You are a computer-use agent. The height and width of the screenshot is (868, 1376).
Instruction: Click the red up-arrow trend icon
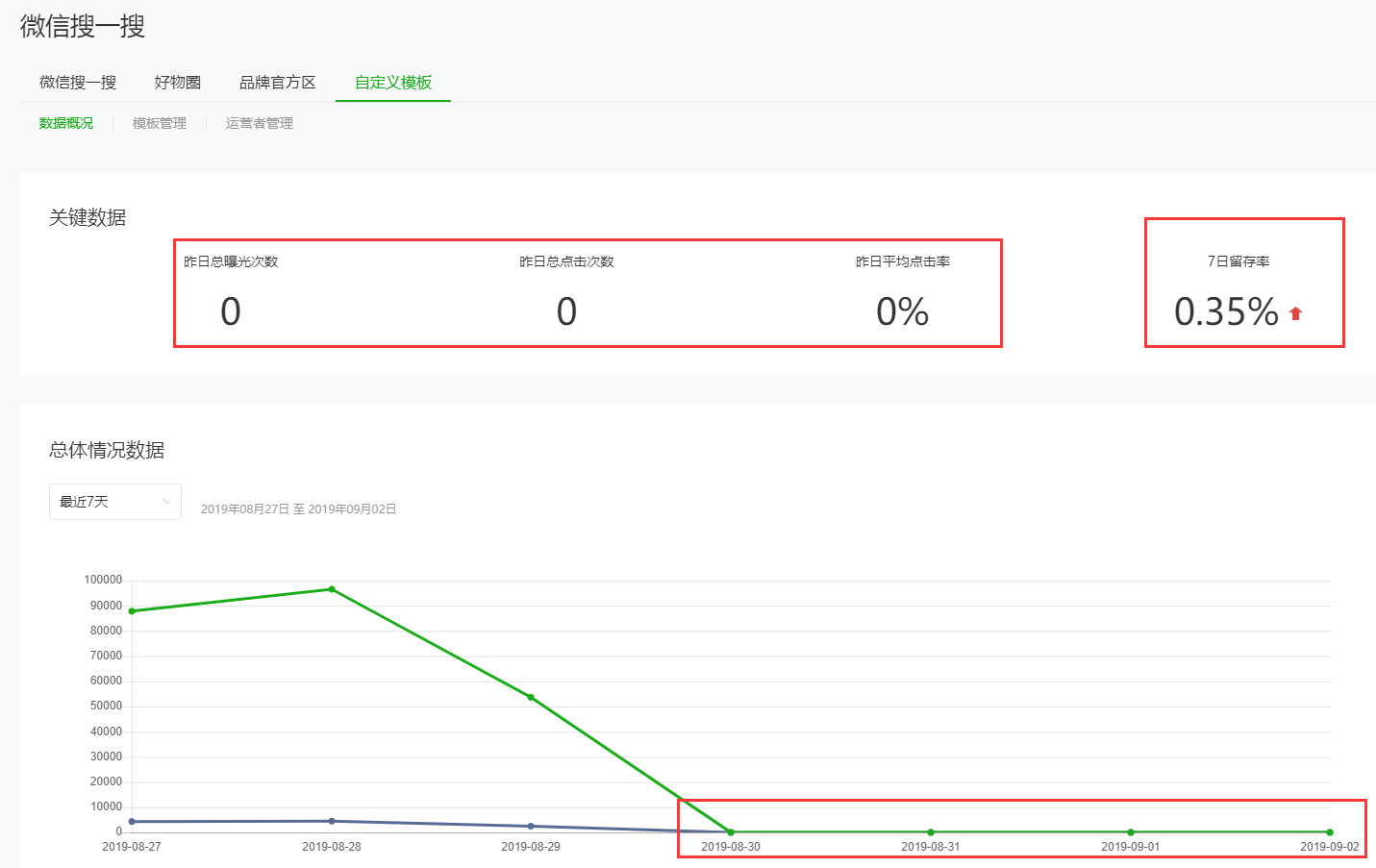click(x=1295, y=313)
